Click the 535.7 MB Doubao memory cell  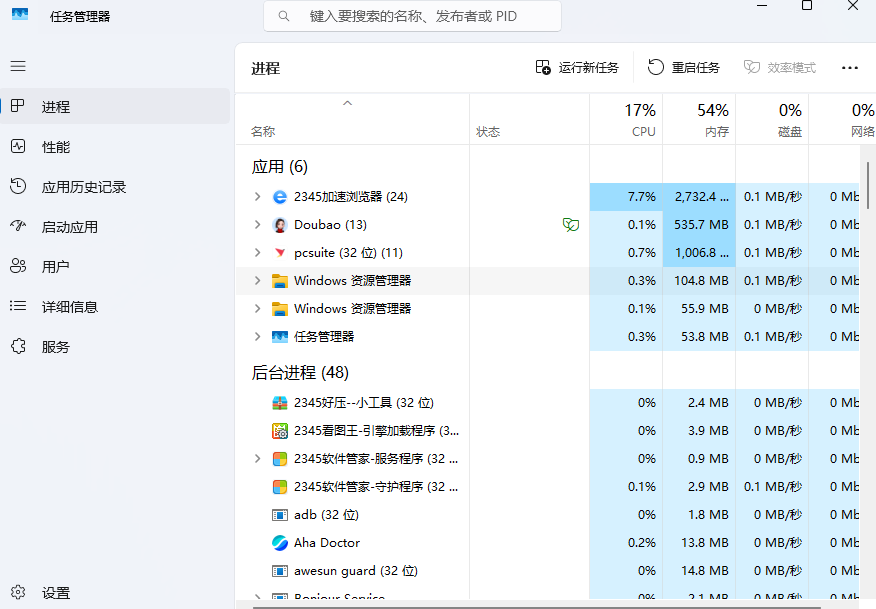click(699, 225)
